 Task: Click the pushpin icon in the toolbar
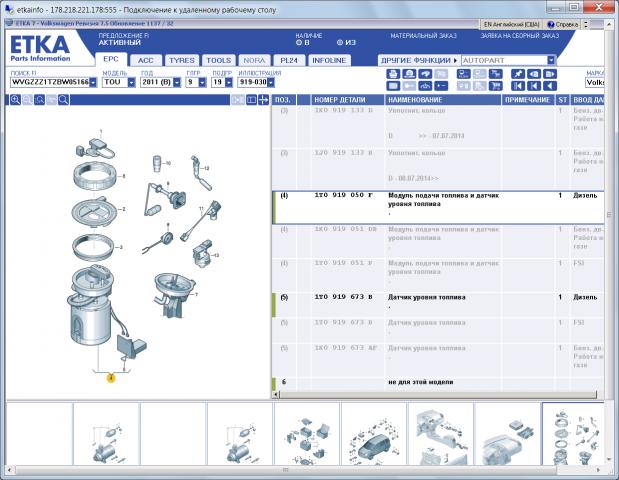pyautogui.click(x=518, y=74)
